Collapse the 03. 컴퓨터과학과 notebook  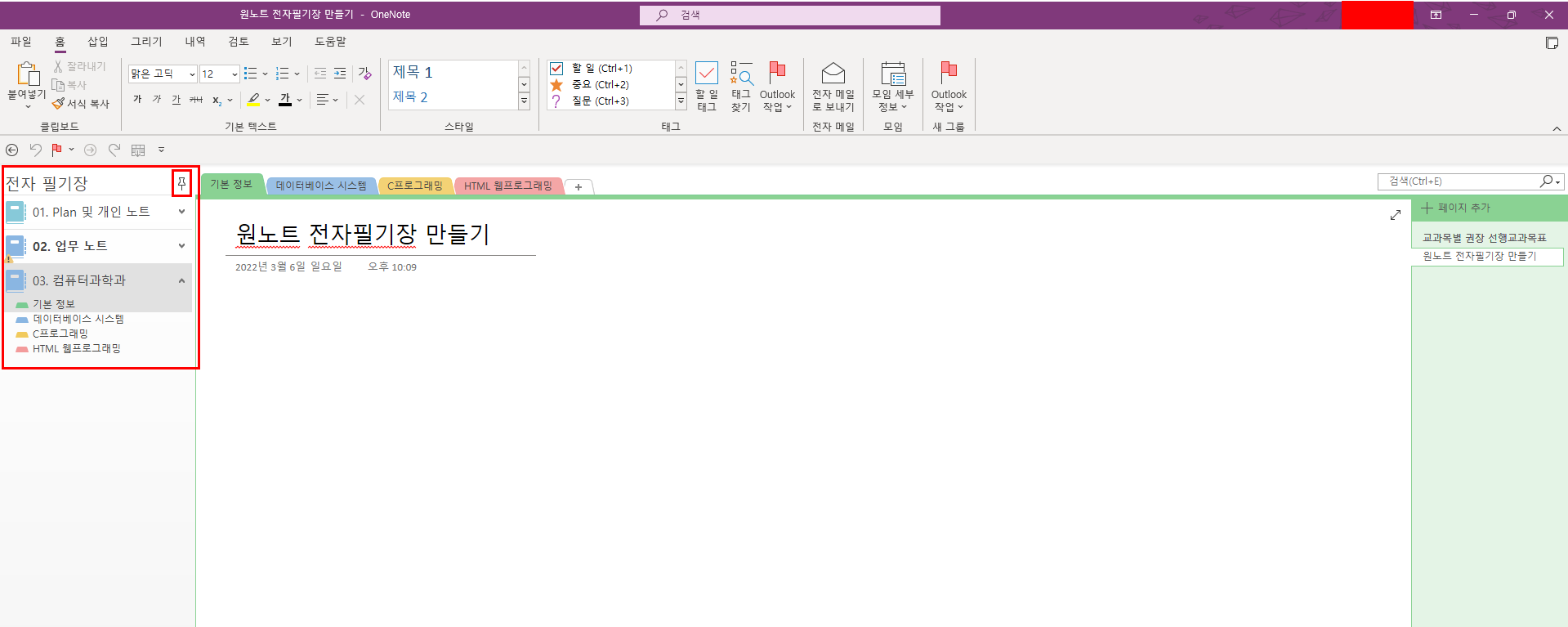[x=181, y=280]
